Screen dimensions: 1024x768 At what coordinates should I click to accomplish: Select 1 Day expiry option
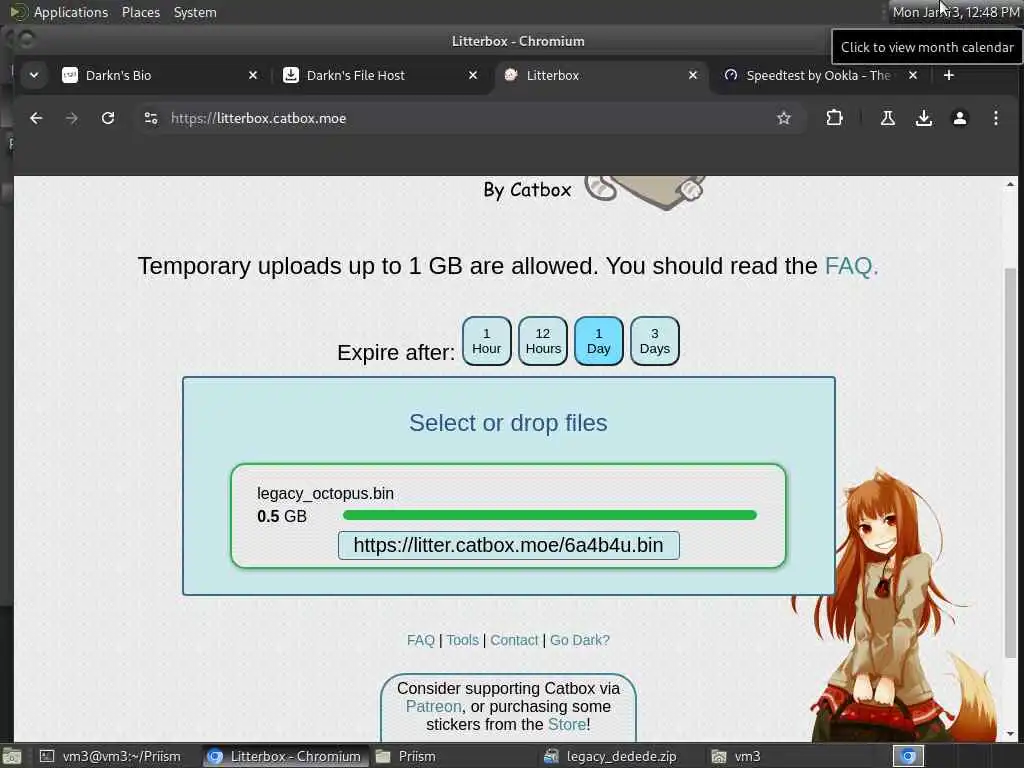tap(599, 341)
